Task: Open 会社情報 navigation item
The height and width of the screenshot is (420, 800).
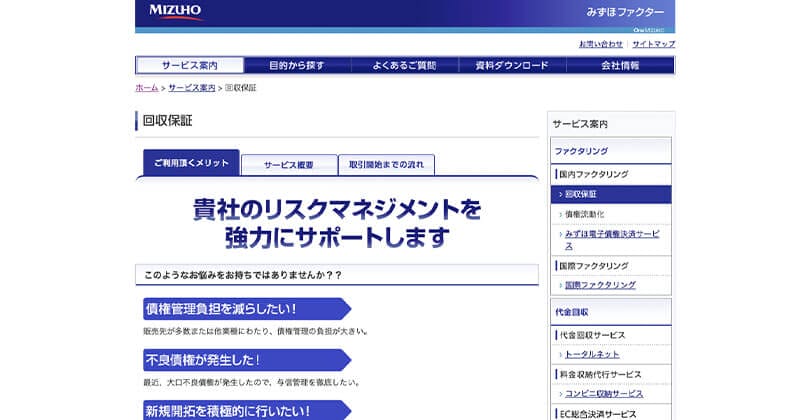Action: tap(620, 65)
